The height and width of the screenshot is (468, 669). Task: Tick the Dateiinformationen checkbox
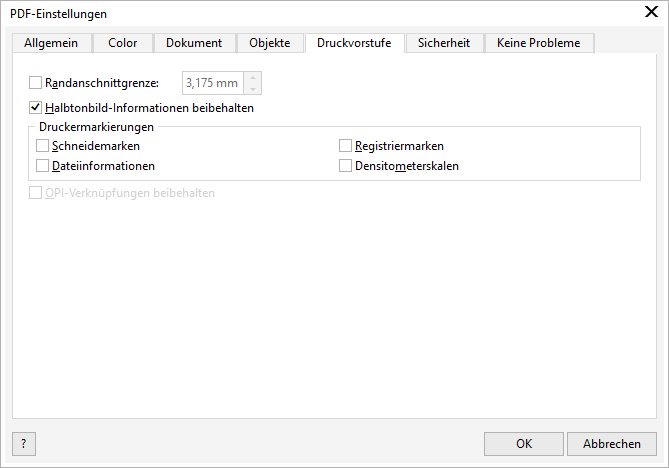tap(43, 166)
